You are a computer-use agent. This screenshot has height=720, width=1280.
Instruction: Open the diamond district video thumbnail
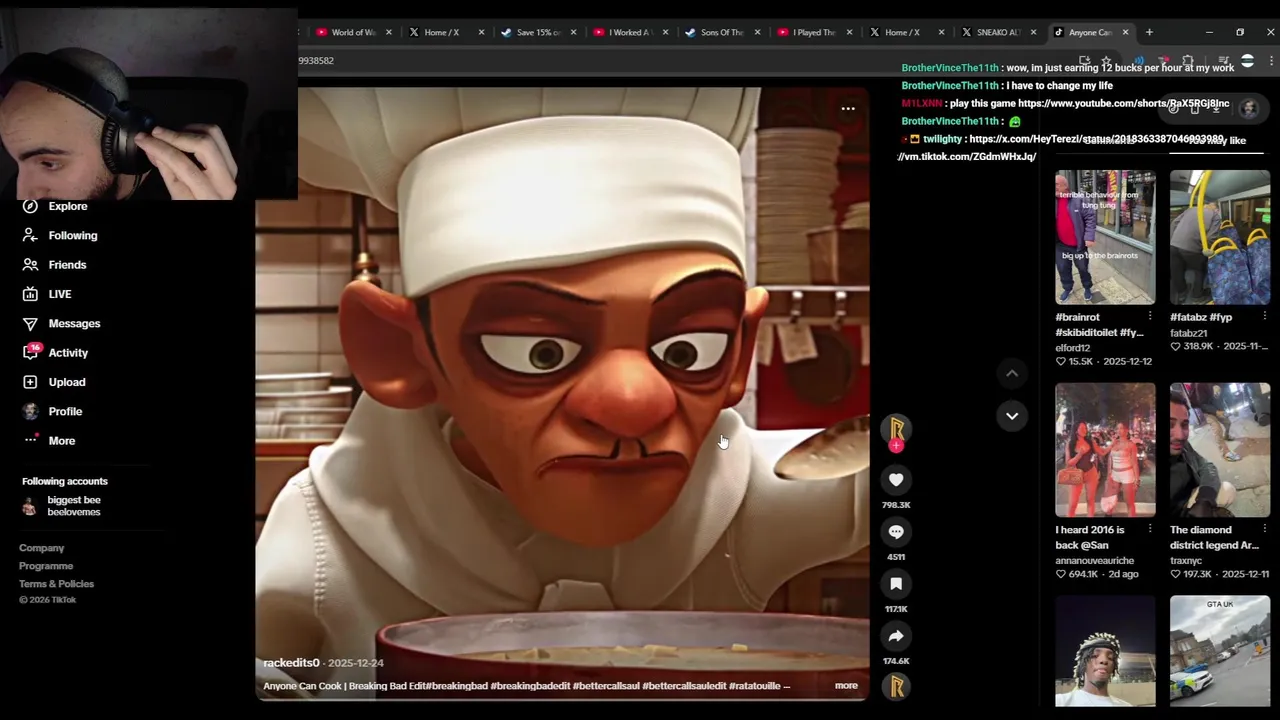point(1220,450)
